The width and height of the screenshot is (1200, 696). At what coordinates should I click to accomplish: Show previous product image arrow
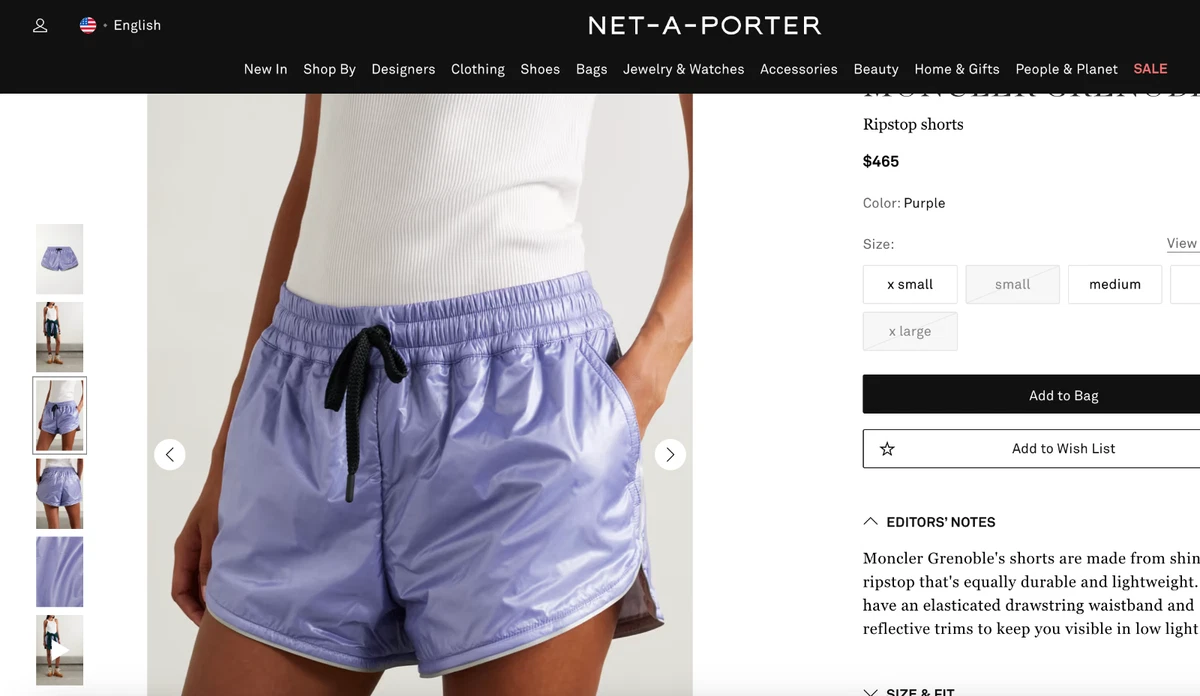(x=170, y=455)
